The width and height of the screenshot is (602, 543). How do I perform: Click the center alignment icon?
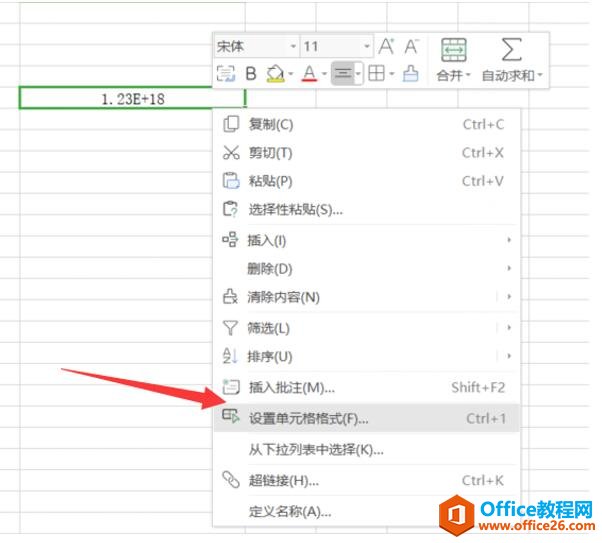coord(343,73)
